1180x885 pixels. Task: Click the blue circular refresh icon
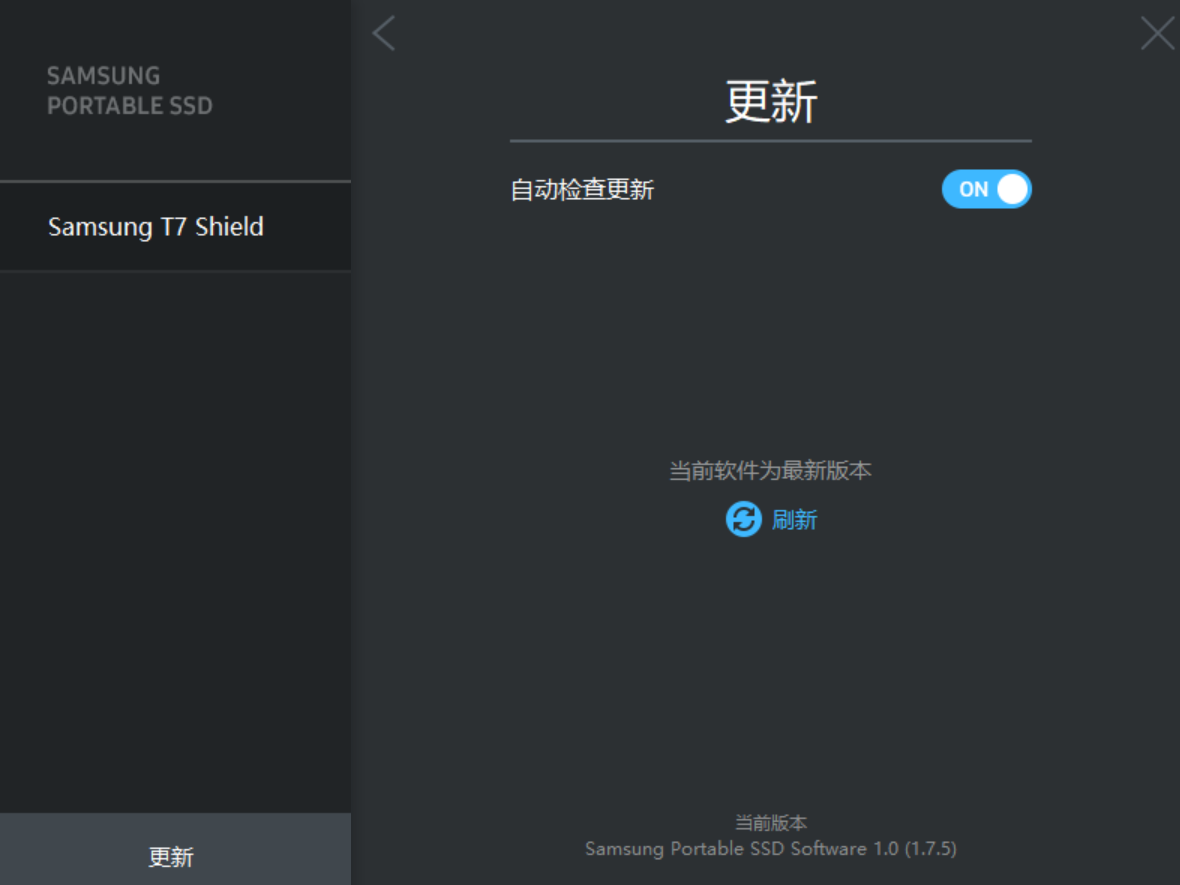click(x=744, y=519)
